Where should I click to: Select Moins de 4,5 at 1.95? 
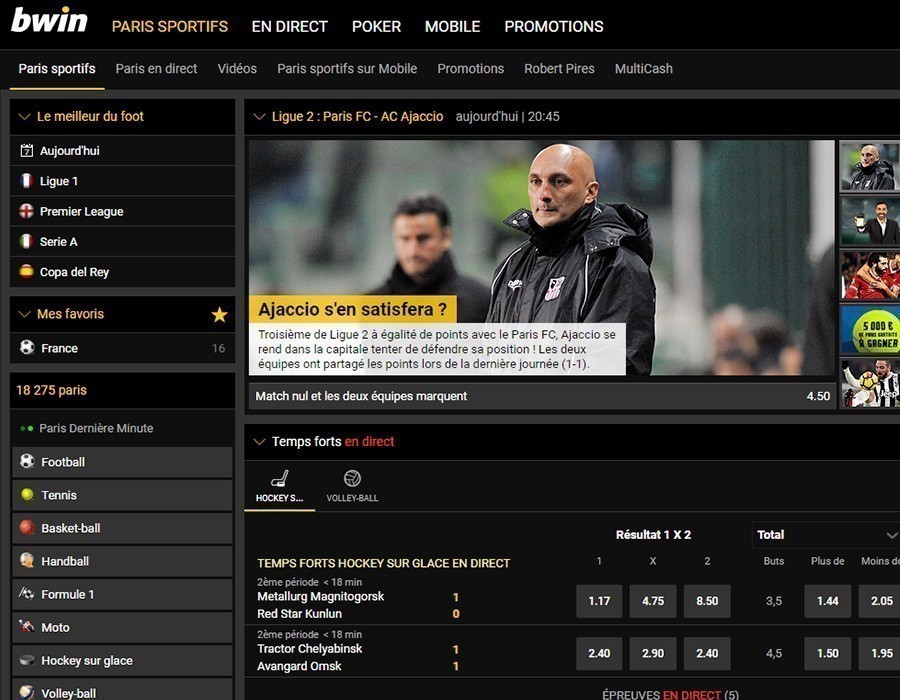point(879,653)
